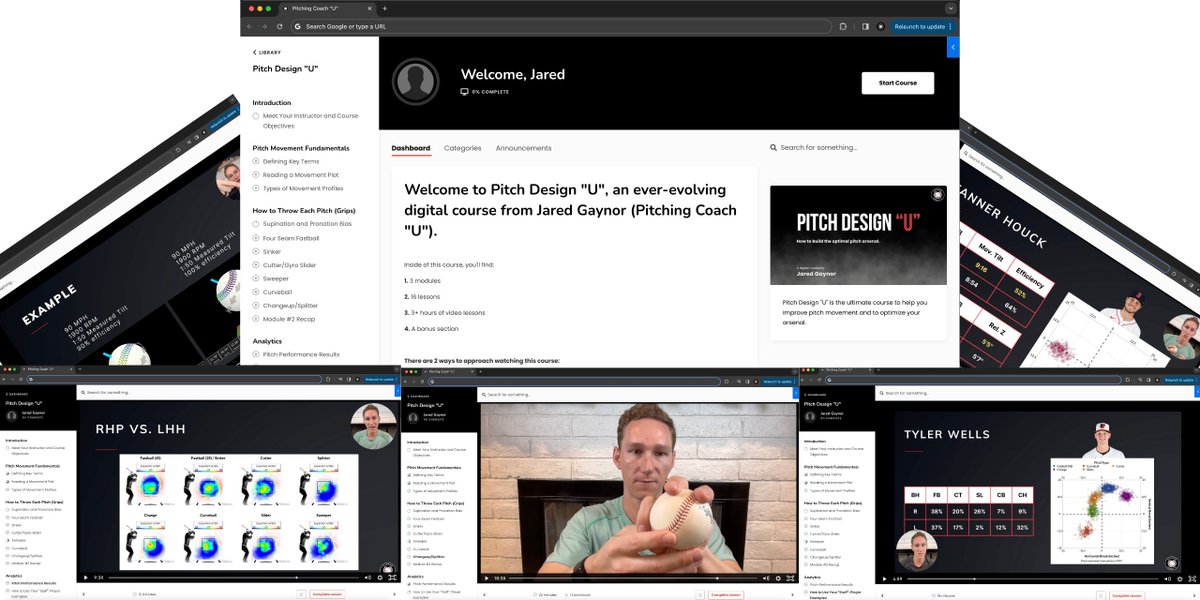Expand tab search chevron in main window
The image size is (1200, 600).
951,8
